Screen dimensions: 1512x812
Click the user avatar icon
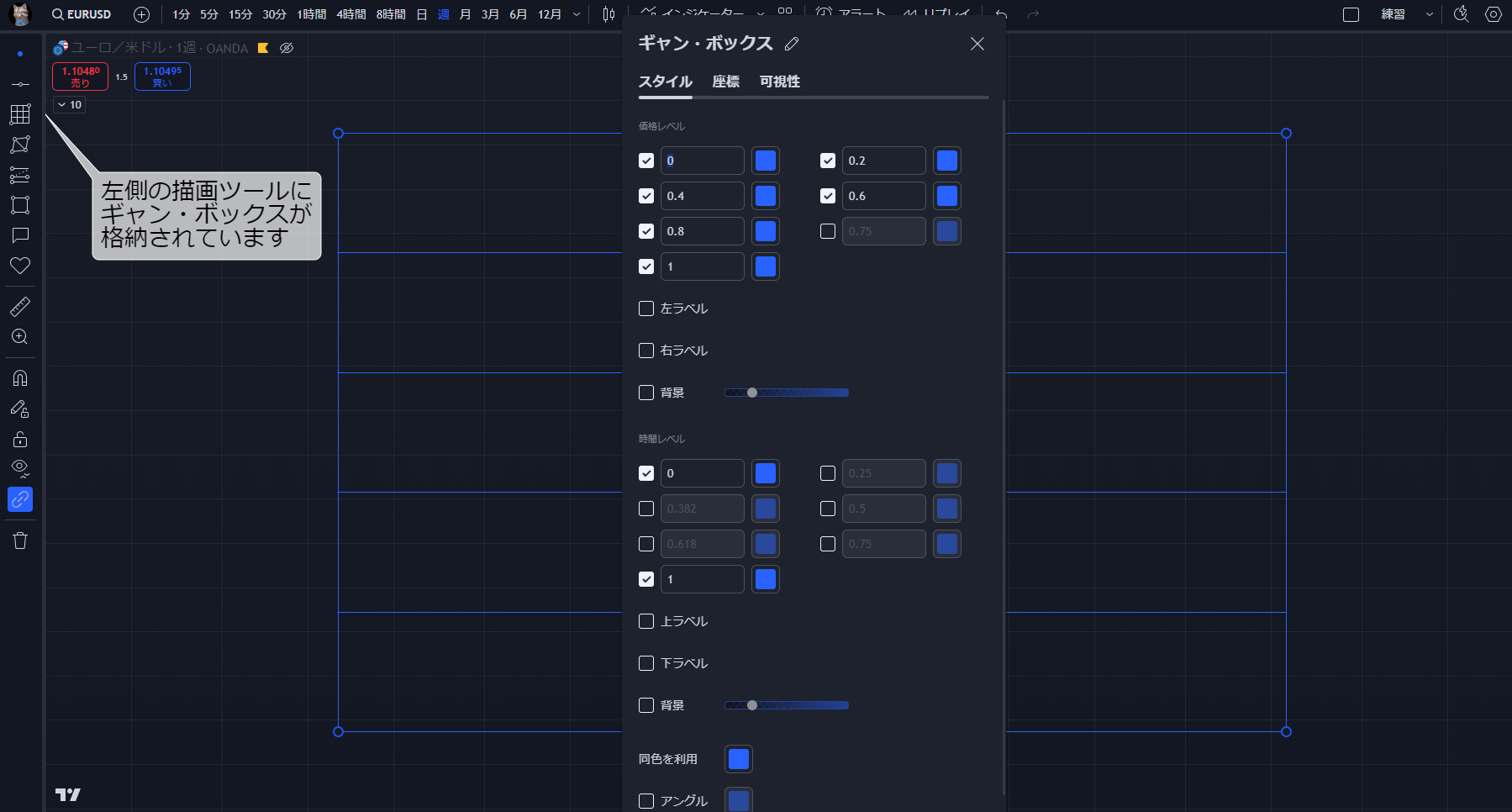[x=20, y=14]
